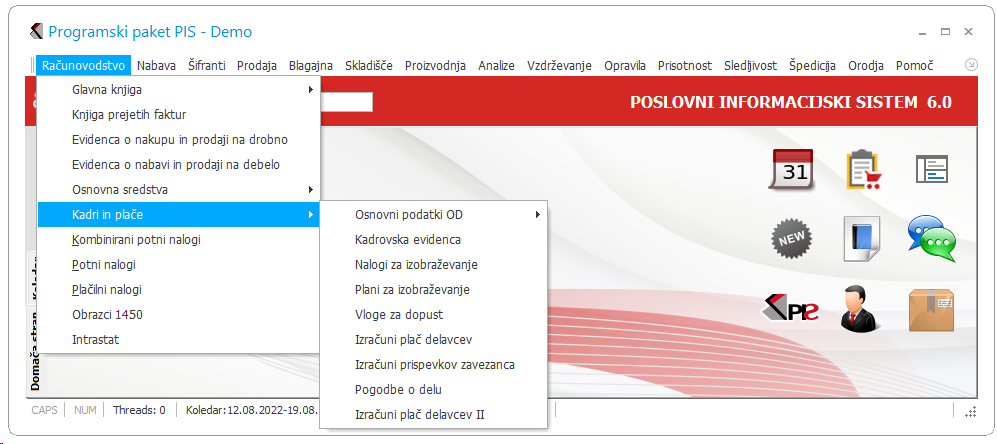Open the Orodja menu

[866, 65]
